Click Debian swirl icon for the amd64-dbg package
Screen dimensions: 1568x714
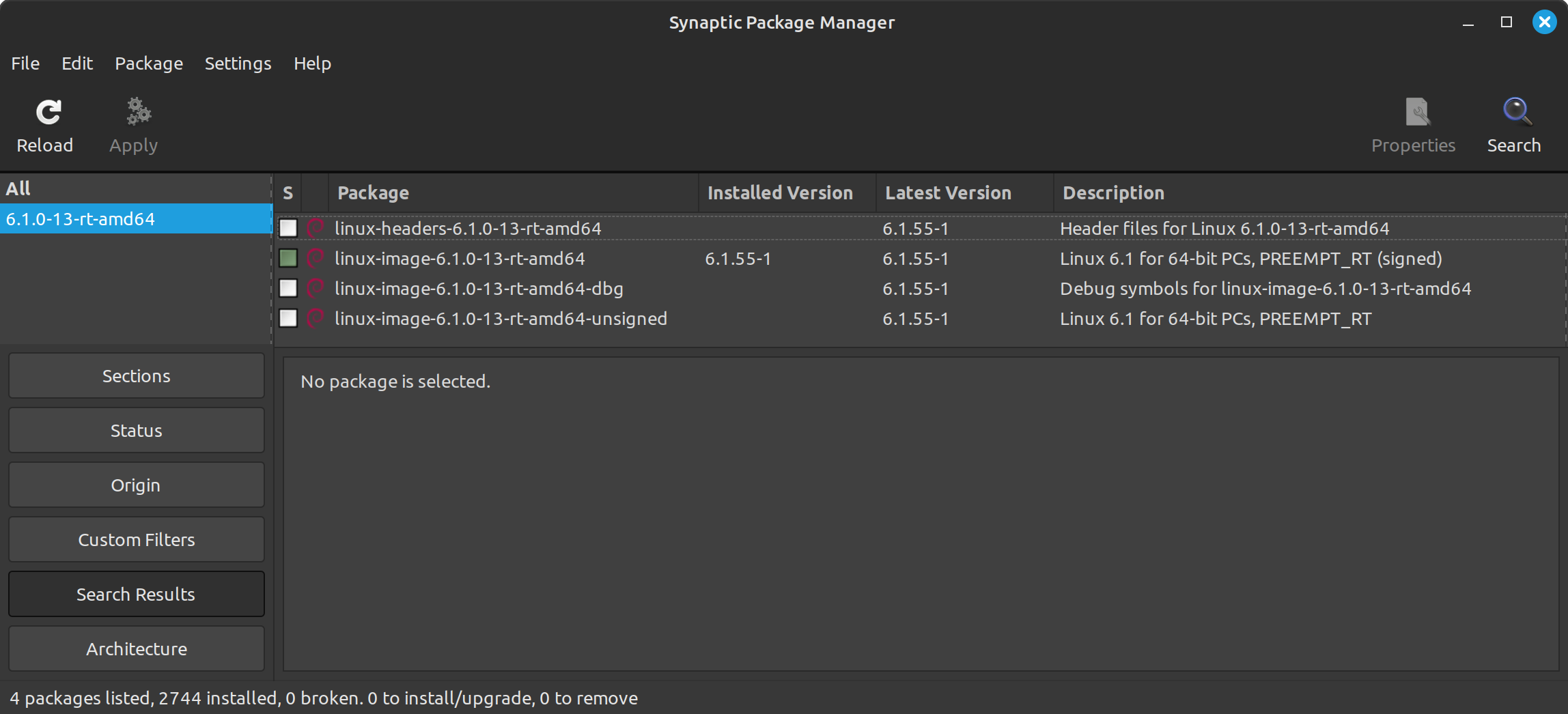(x=315, y=288)
